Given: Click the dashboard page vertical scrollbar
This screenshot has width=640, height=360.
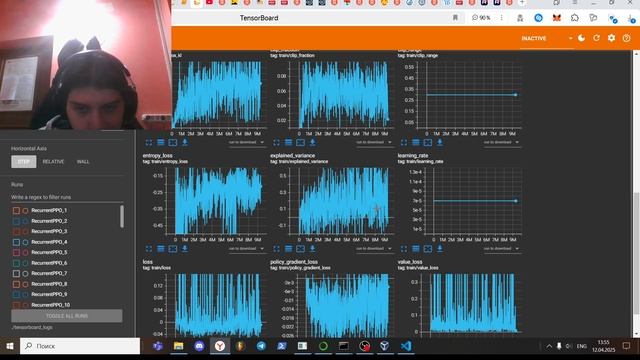Looking at the screenshot, I should [x=636, y=253].
